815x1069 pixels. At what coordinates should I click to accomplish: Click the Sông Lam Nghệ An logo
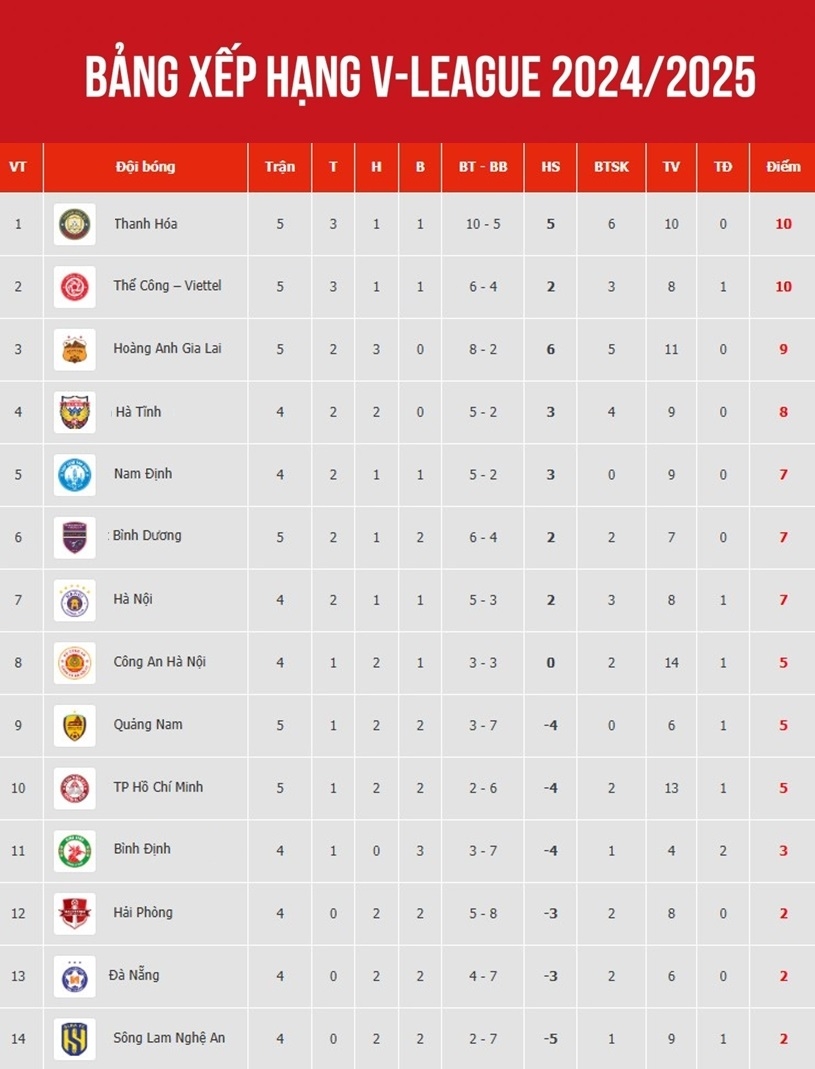click(74, 1040)
